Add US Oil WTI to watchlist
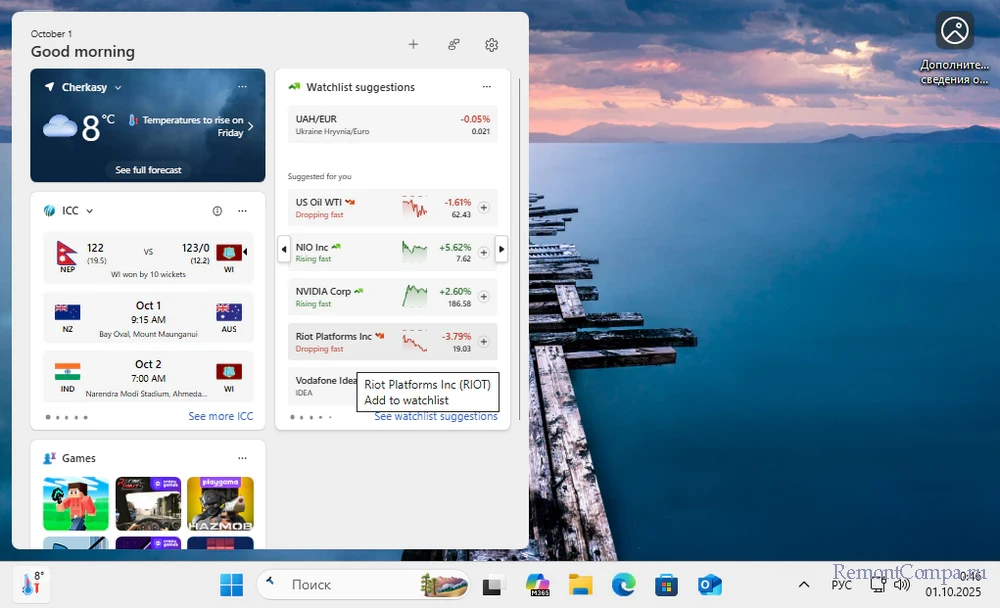 click(x=484, y=208)
